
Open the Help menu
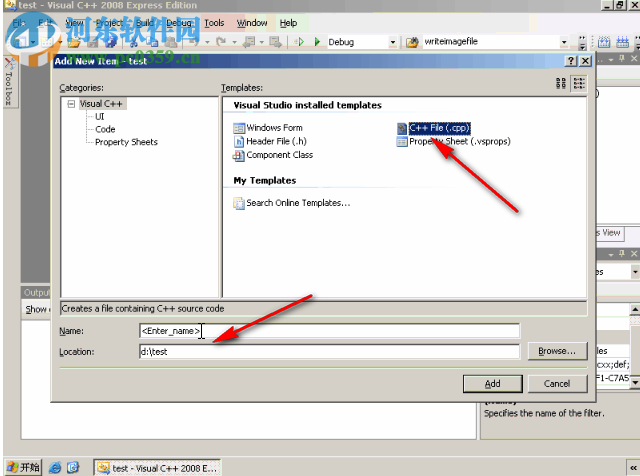click(288, 23)
